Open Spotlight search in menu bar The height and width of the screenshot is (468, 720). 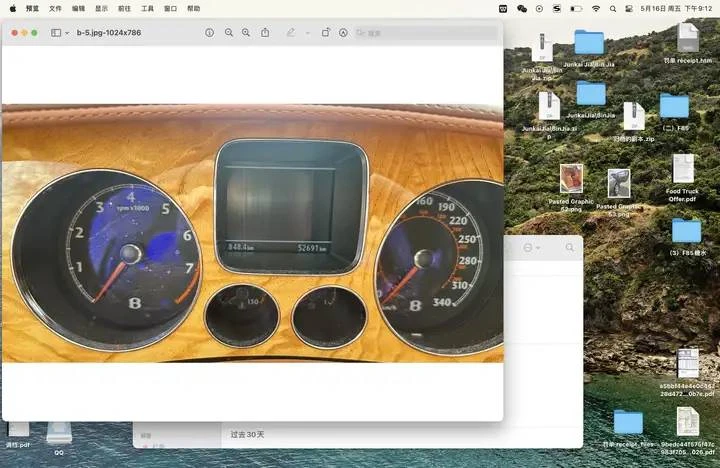pyautogui.click(x=613, y=8)
